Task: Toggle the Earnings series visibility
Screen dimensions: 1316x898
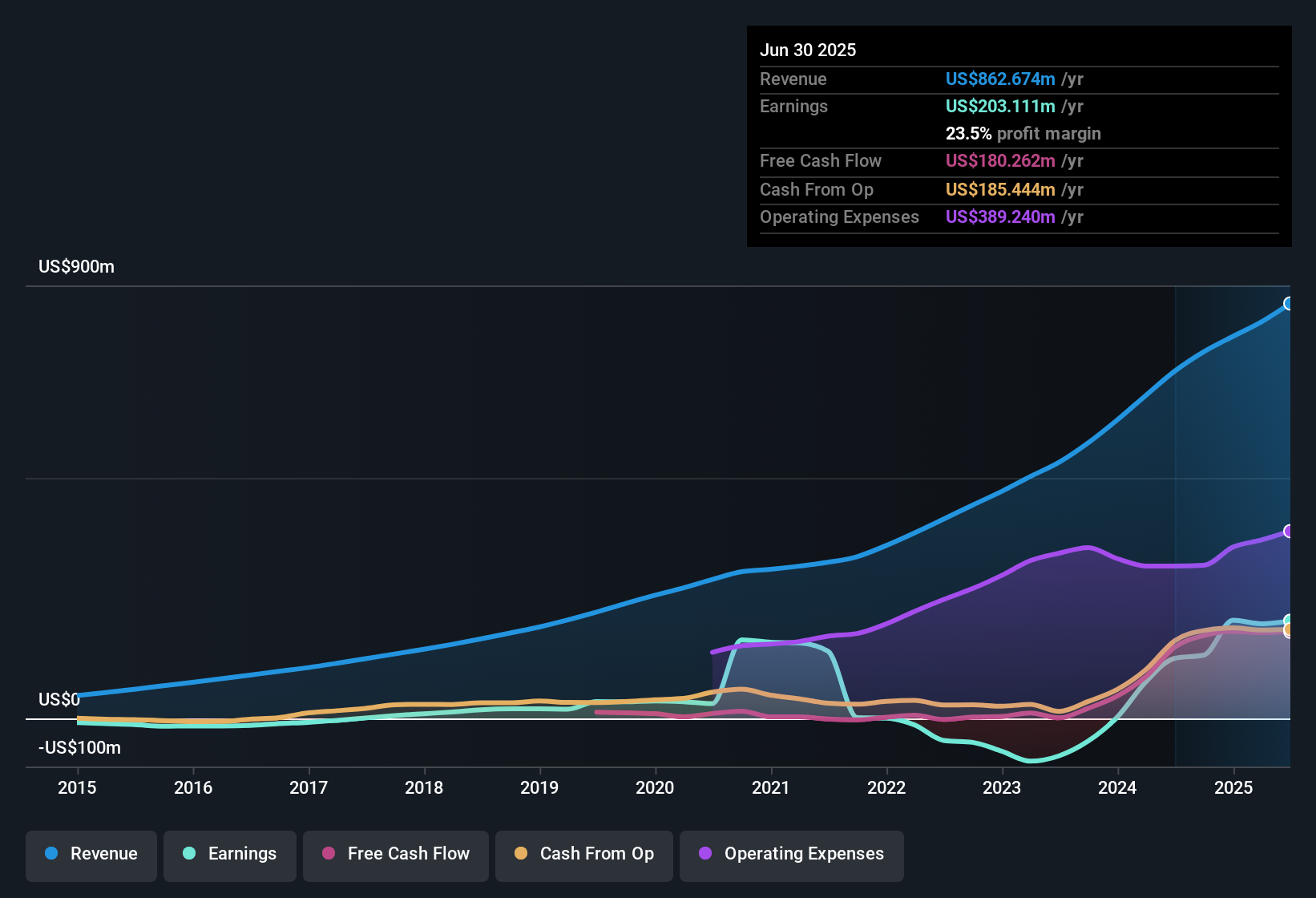Action: click(x=229, y=854)
